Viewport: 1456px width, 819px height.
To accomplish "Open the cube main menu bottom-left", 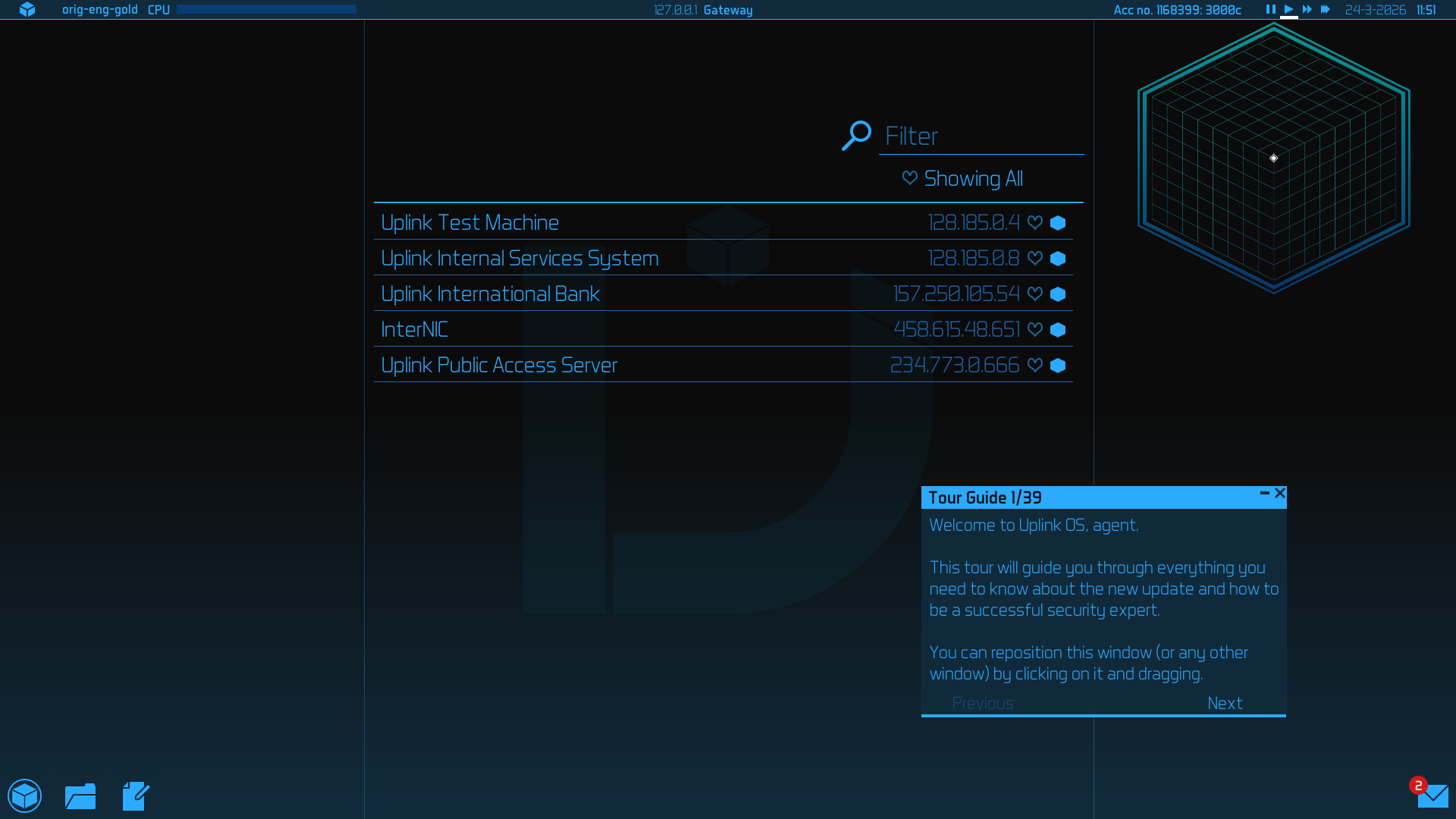I will 25,795.
